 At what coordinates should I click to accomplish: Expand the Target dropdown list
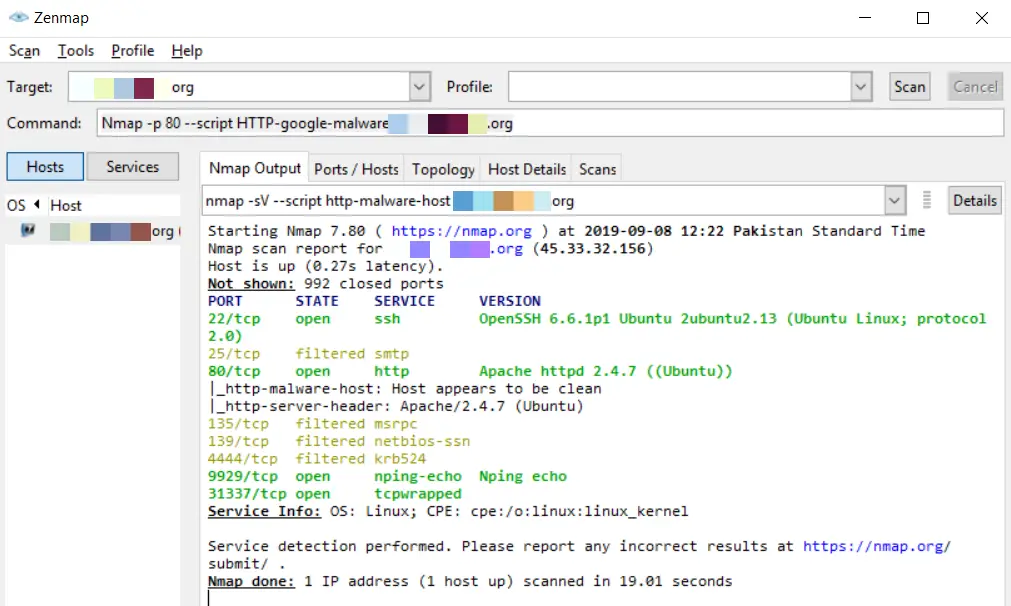(419, 87)
